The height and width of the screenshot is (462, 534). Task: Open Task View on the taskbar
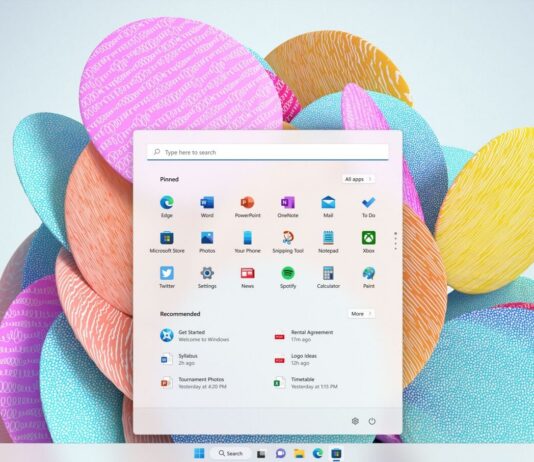coord(261,453)
